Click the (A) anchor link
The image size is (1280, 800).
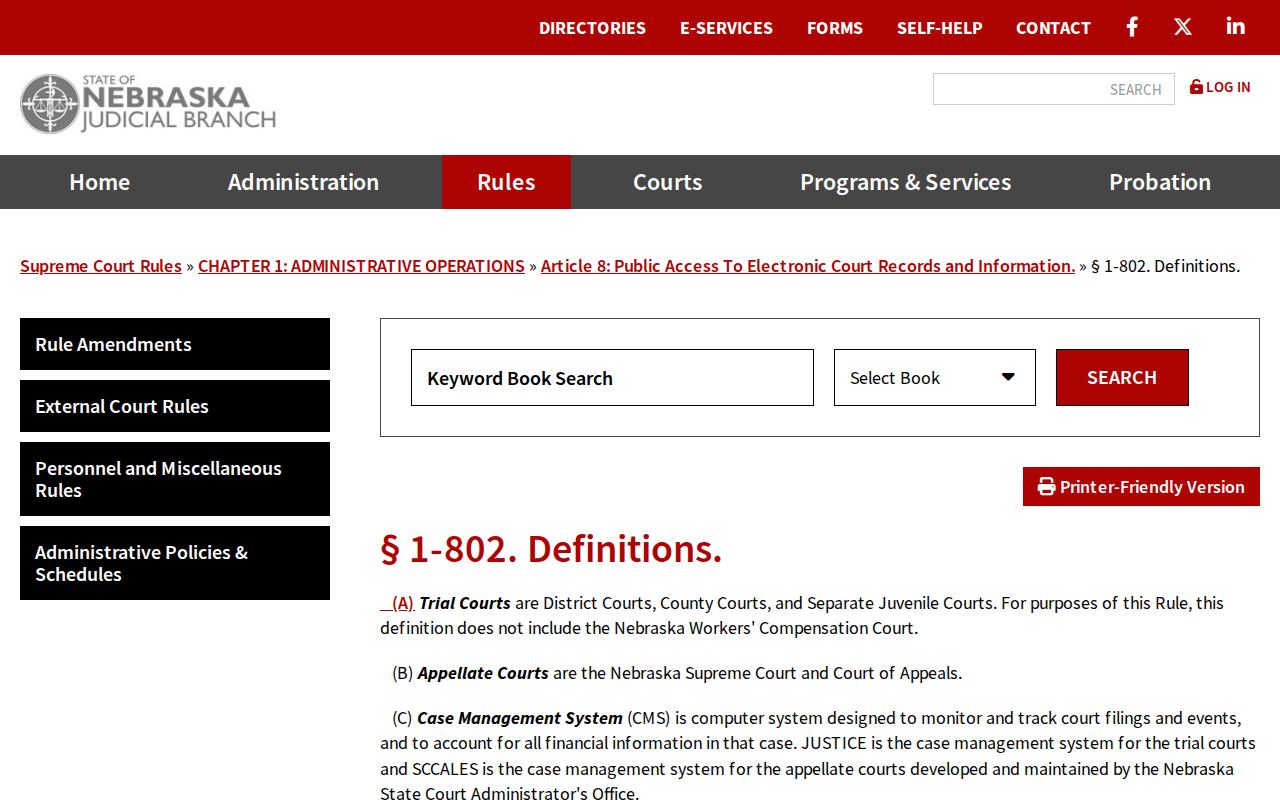[x=397, y=603]
